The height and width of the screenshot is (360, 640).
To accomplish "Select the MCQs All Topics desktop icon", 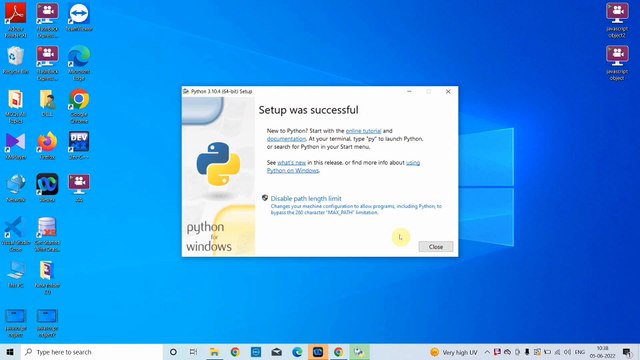I will coord(16,106).
